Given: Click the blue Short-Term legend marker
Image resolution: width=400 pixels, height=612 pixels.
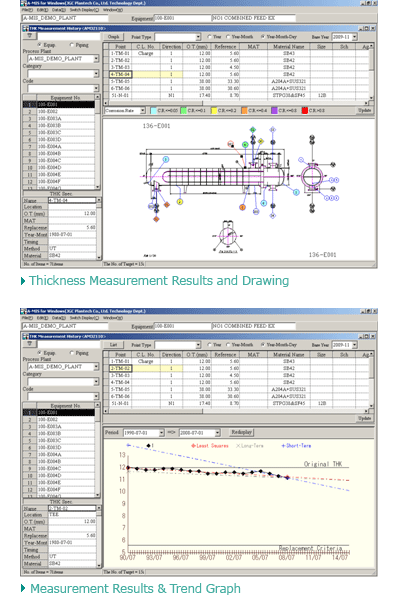Looking at the screenshot, I should (x=283, y=445).
